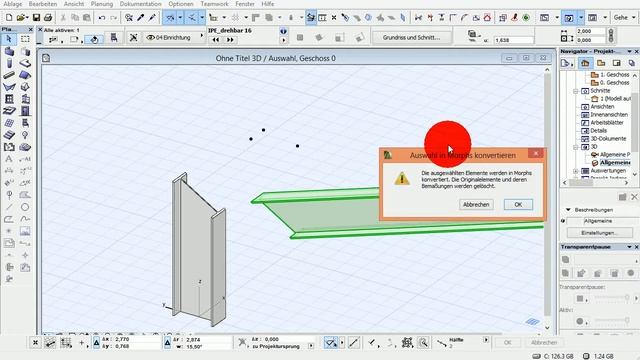
Task: Open the Ablage menu
Action: (x=13, y=4)
